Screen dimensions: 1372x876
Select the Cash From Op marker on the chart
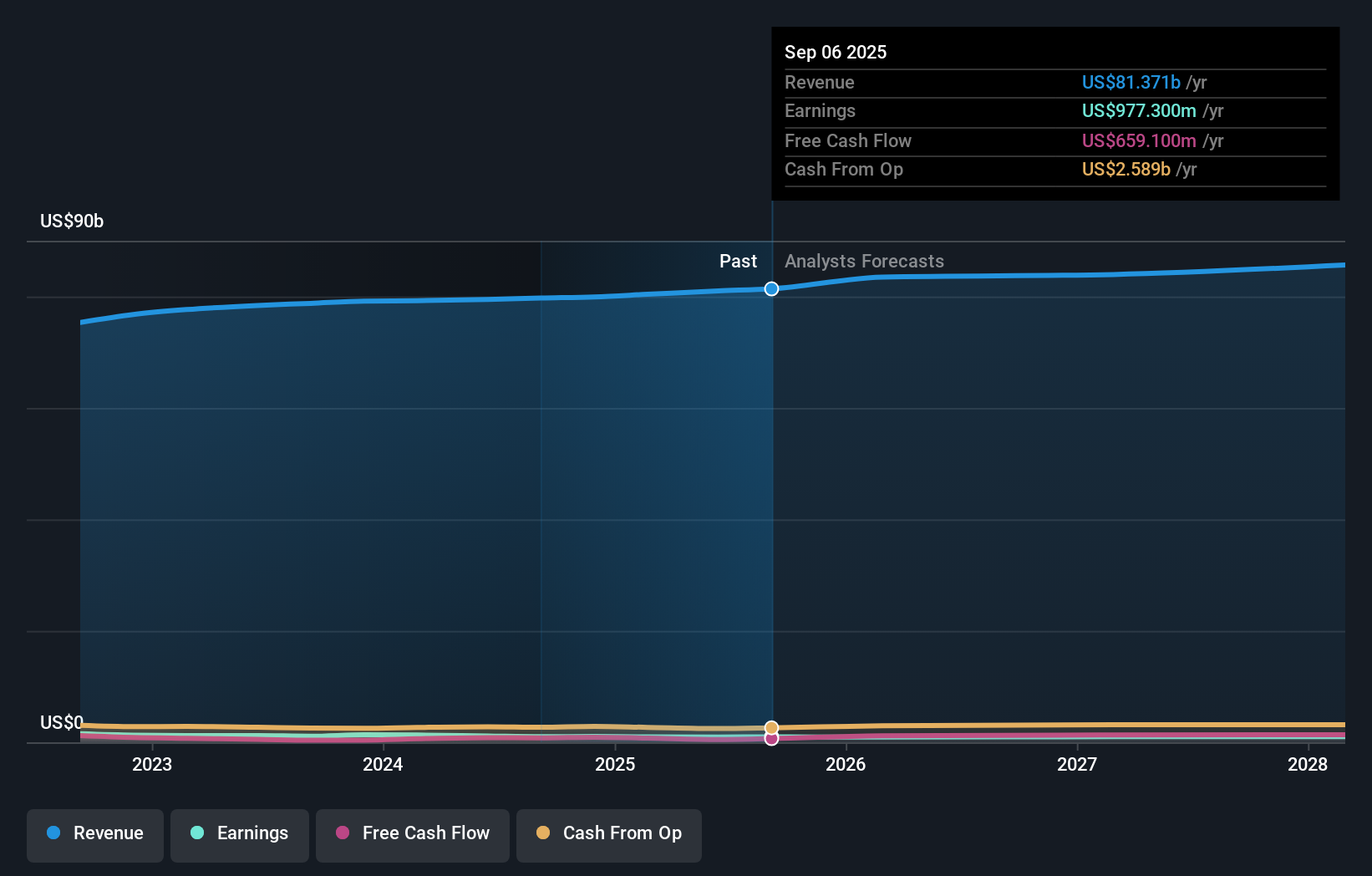tap(770, 726)
